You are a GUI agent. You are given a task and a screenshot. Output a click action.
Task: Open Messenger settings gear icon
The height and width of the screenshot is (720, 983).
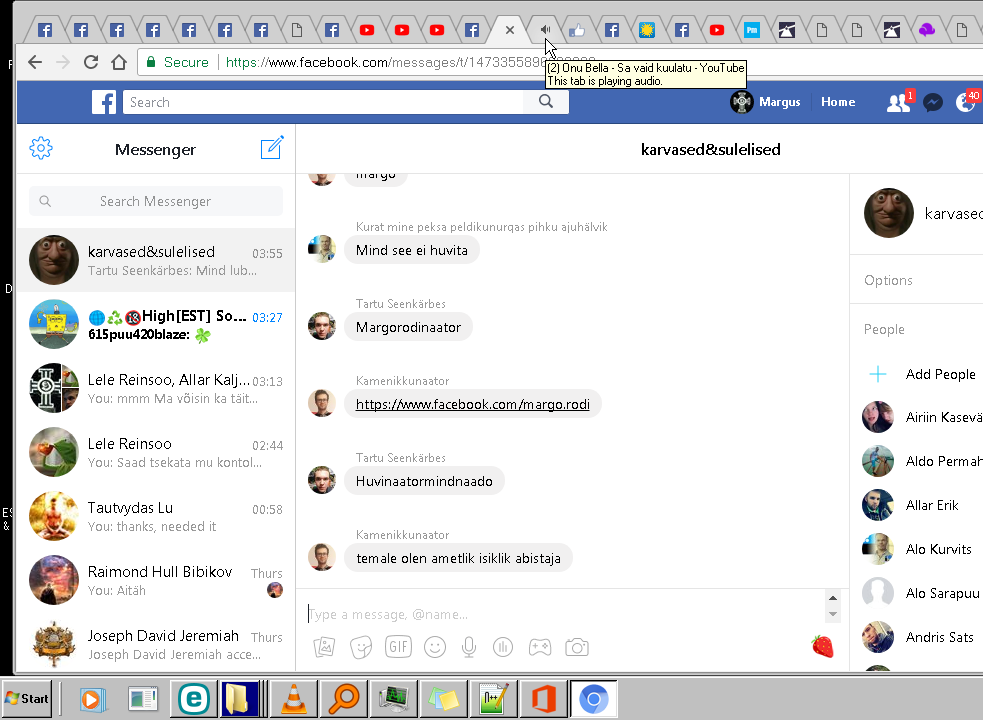[x=41, y=149]
